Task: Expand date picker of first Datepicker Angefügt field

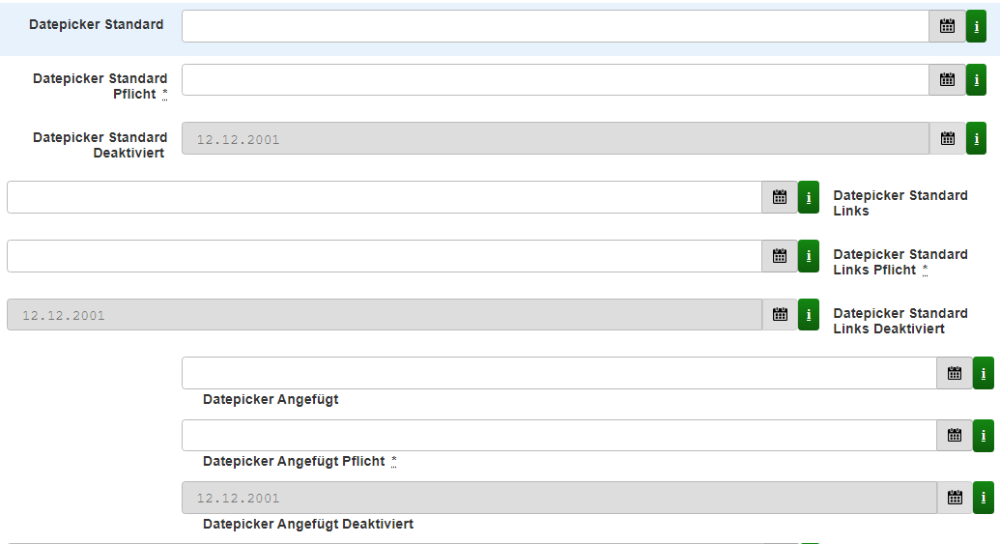Action: click(954, 373)
